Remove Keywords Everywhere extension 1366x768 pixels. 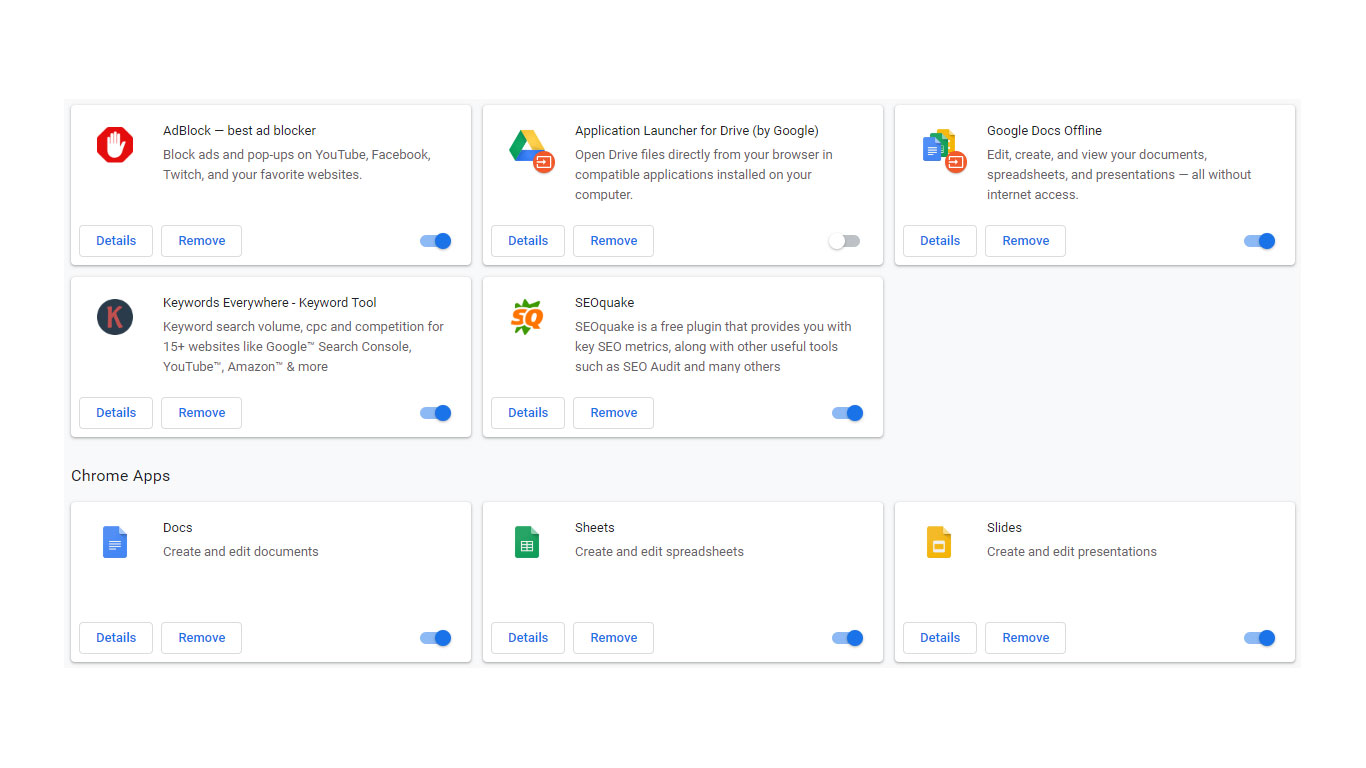[202, 413]
